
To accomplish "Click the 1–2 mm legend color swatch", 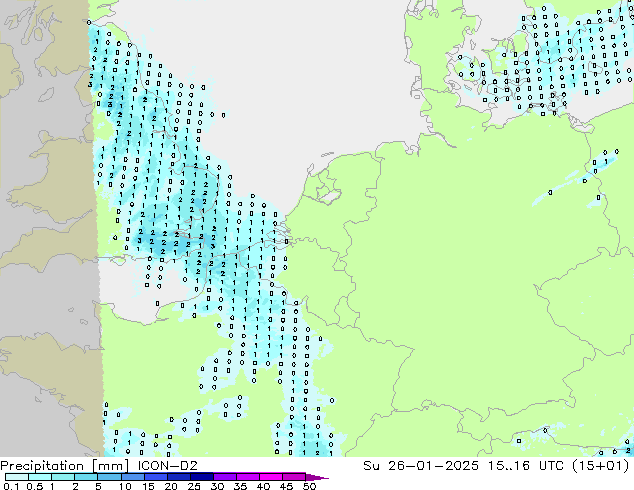I will (63, 477).
